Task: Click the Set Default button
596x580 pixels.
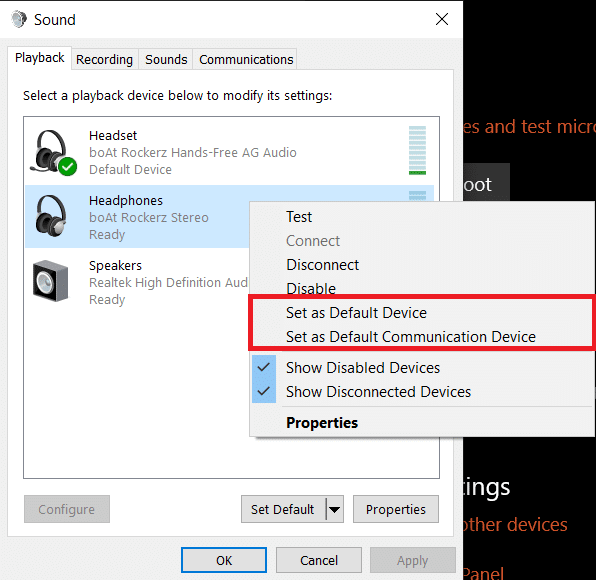Action: tap(283, 509)
